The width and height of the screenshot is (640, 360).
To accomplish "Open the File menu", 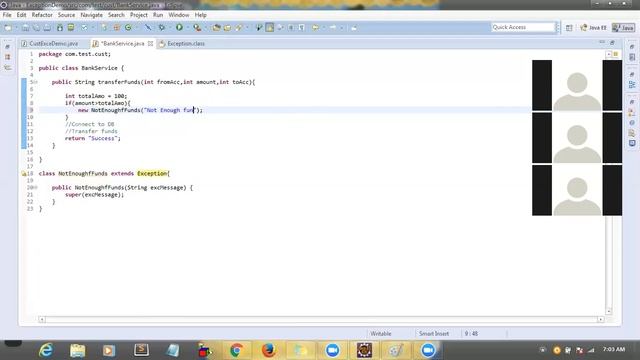I will pos(7,15).
